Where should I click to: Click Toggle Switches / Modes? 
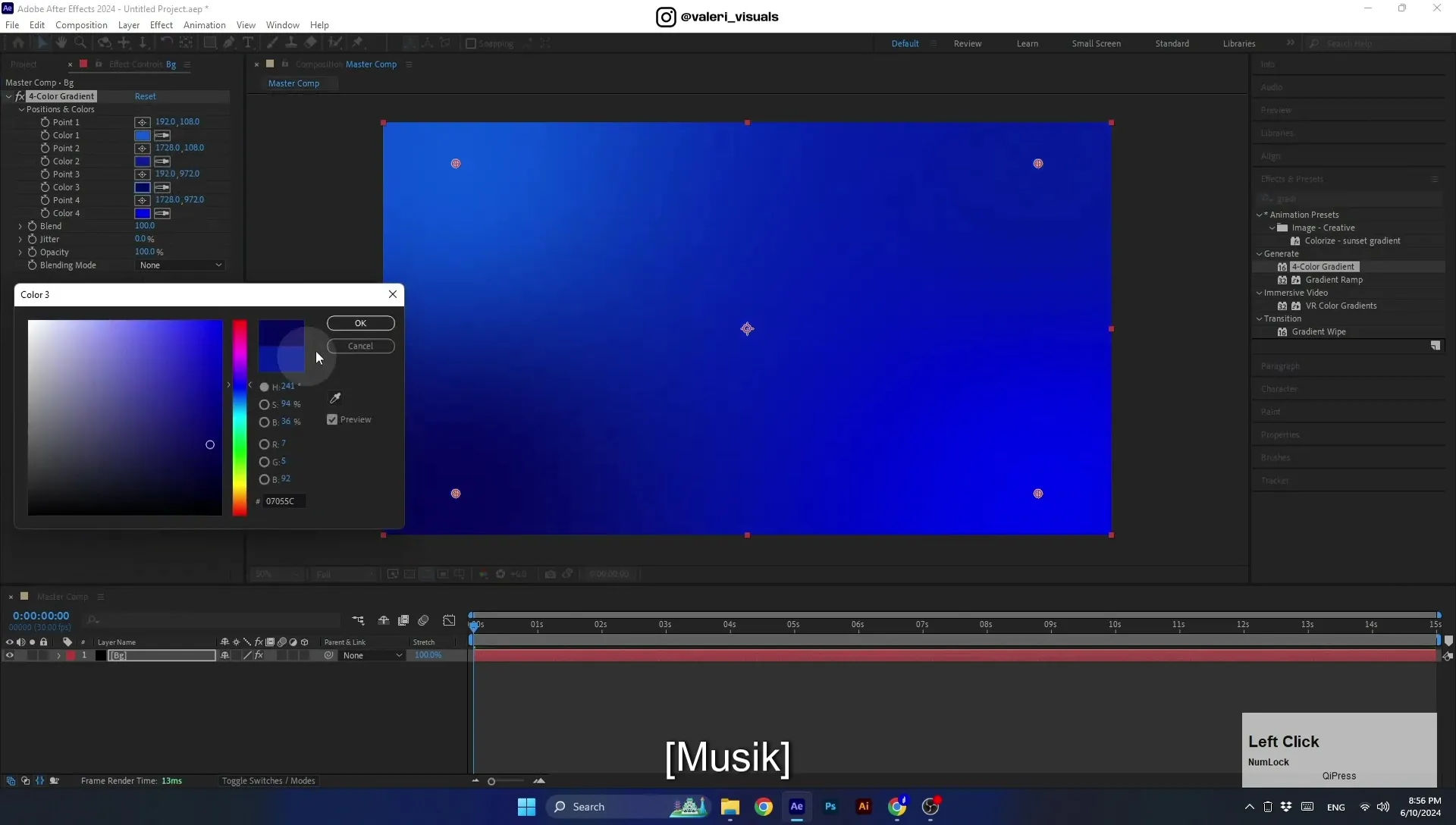(268, 781)
